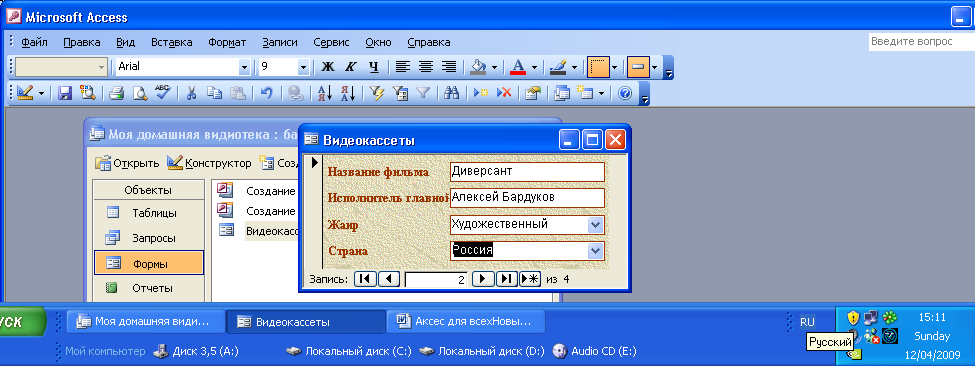Sort ascending А-Я

coord(325,93)
